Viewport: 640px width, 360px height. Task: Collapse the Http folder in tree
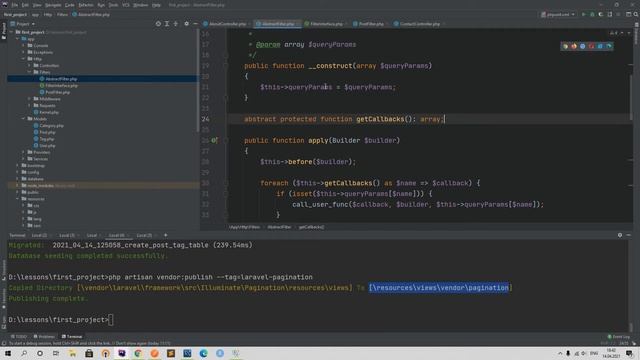tap(24, 59)
